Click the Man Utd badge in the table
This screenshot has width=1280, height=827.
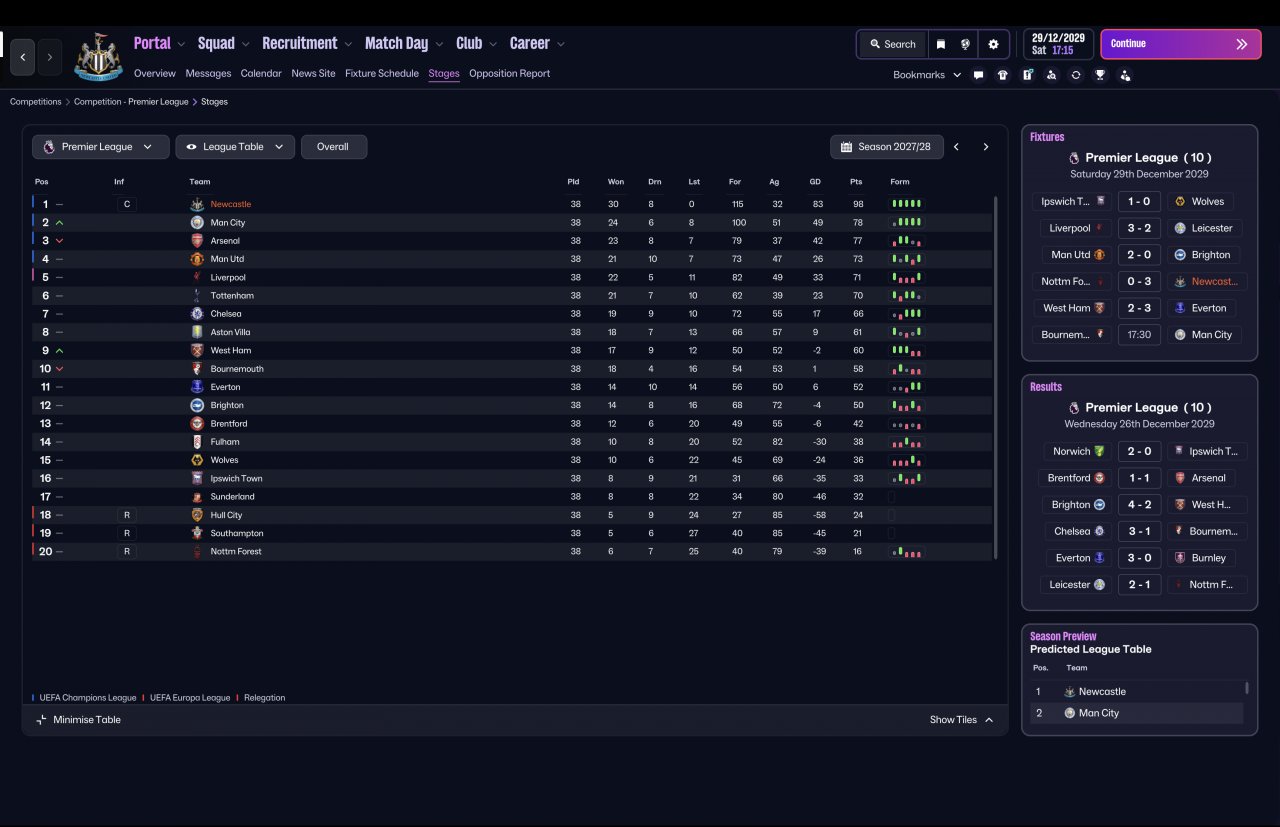197,259
